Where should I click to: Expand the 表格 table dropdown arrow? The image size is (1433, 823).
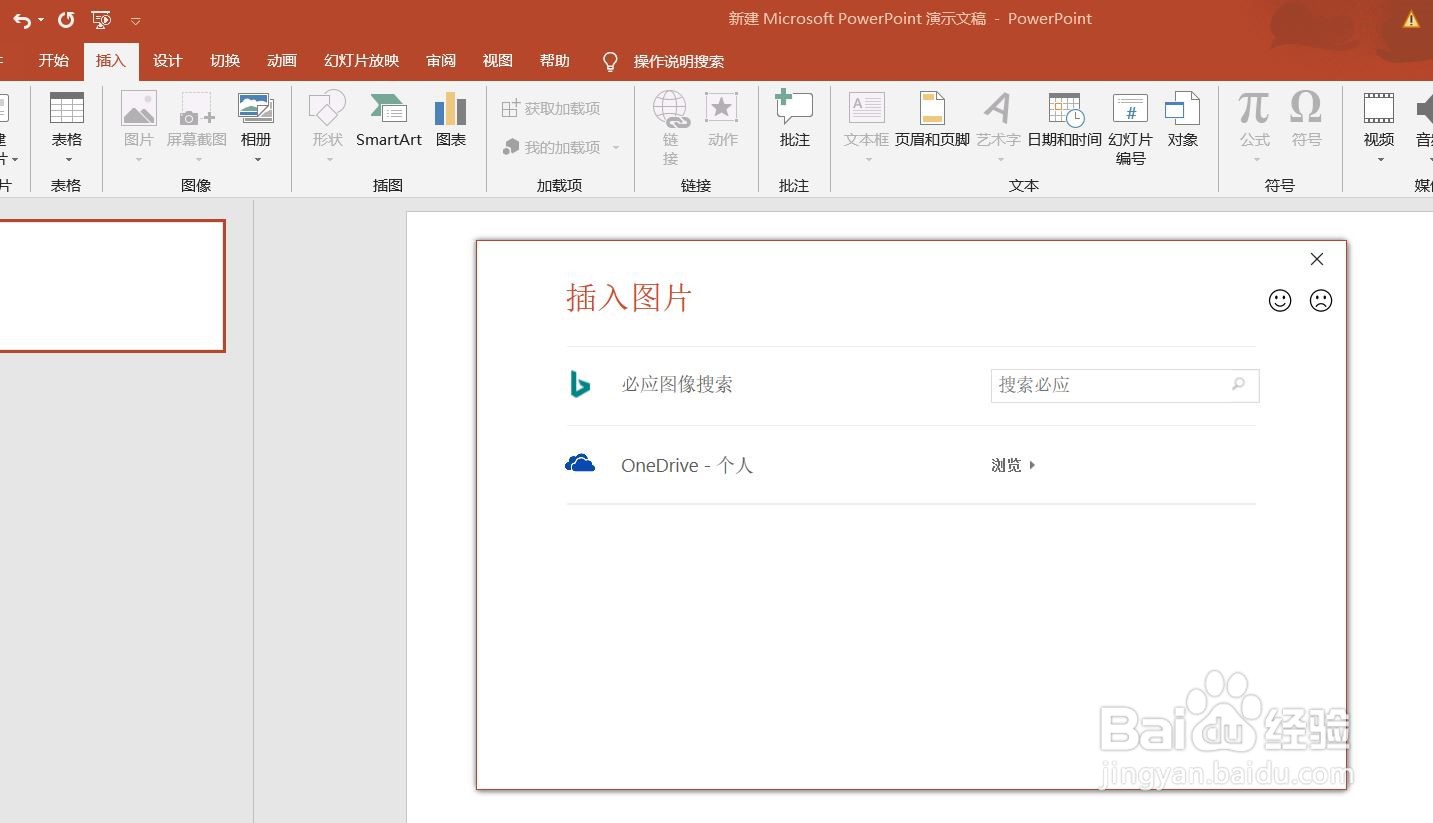click(x=68, y=159)
